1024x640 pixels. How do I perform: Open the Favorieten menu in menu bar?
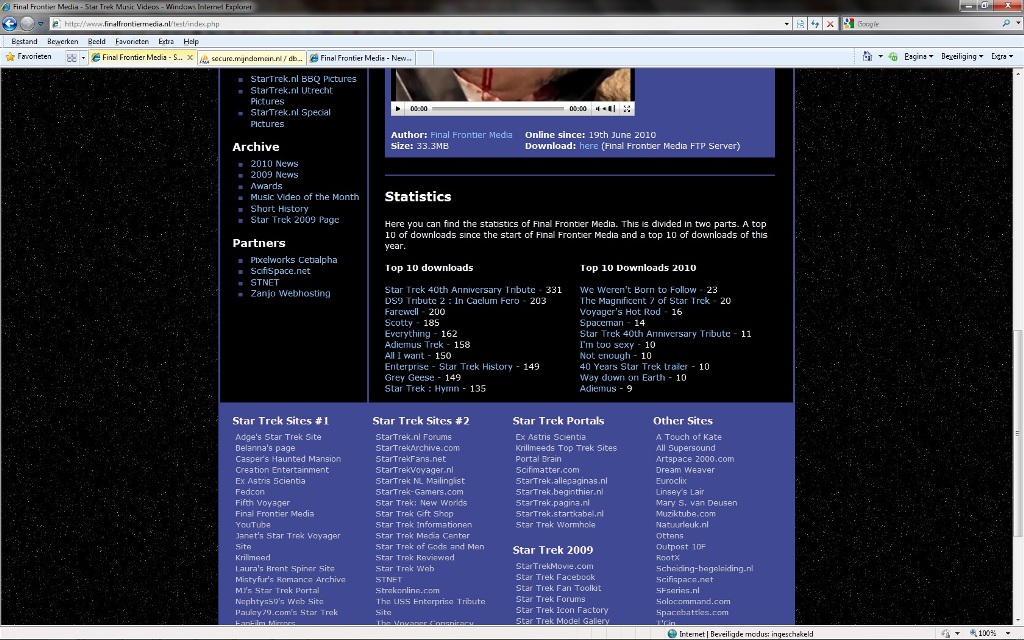point(132,41)
